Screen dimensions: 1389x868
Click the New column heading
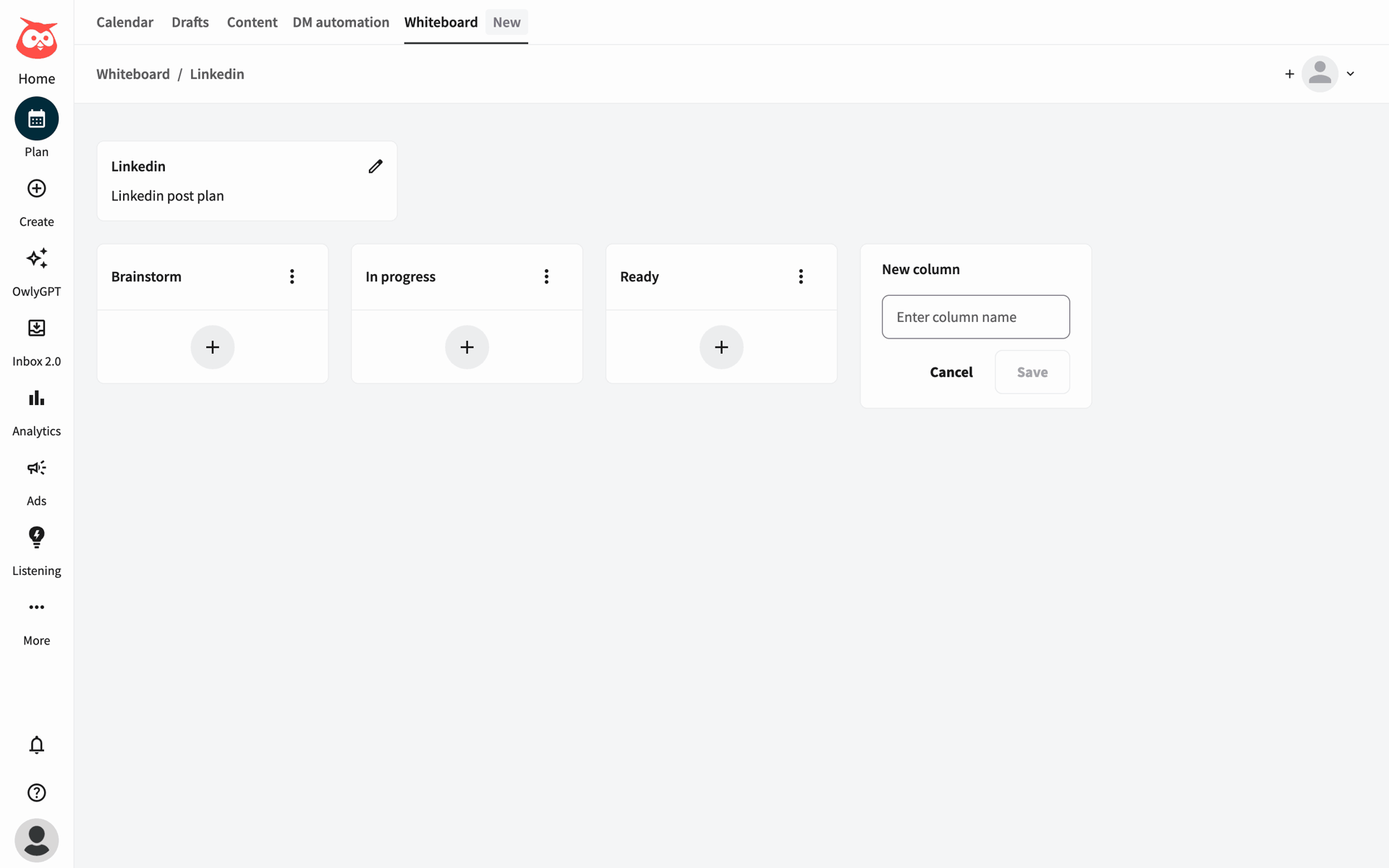[x=921, y=269]
